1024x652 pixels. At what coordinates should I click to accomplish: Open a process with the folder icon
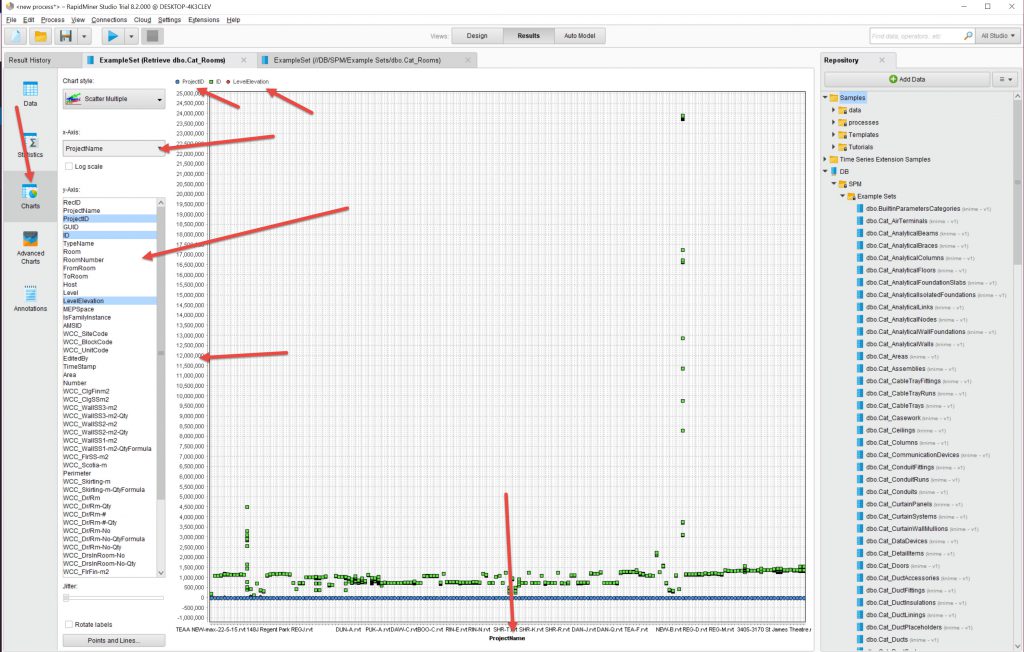[x=41, y=36]
